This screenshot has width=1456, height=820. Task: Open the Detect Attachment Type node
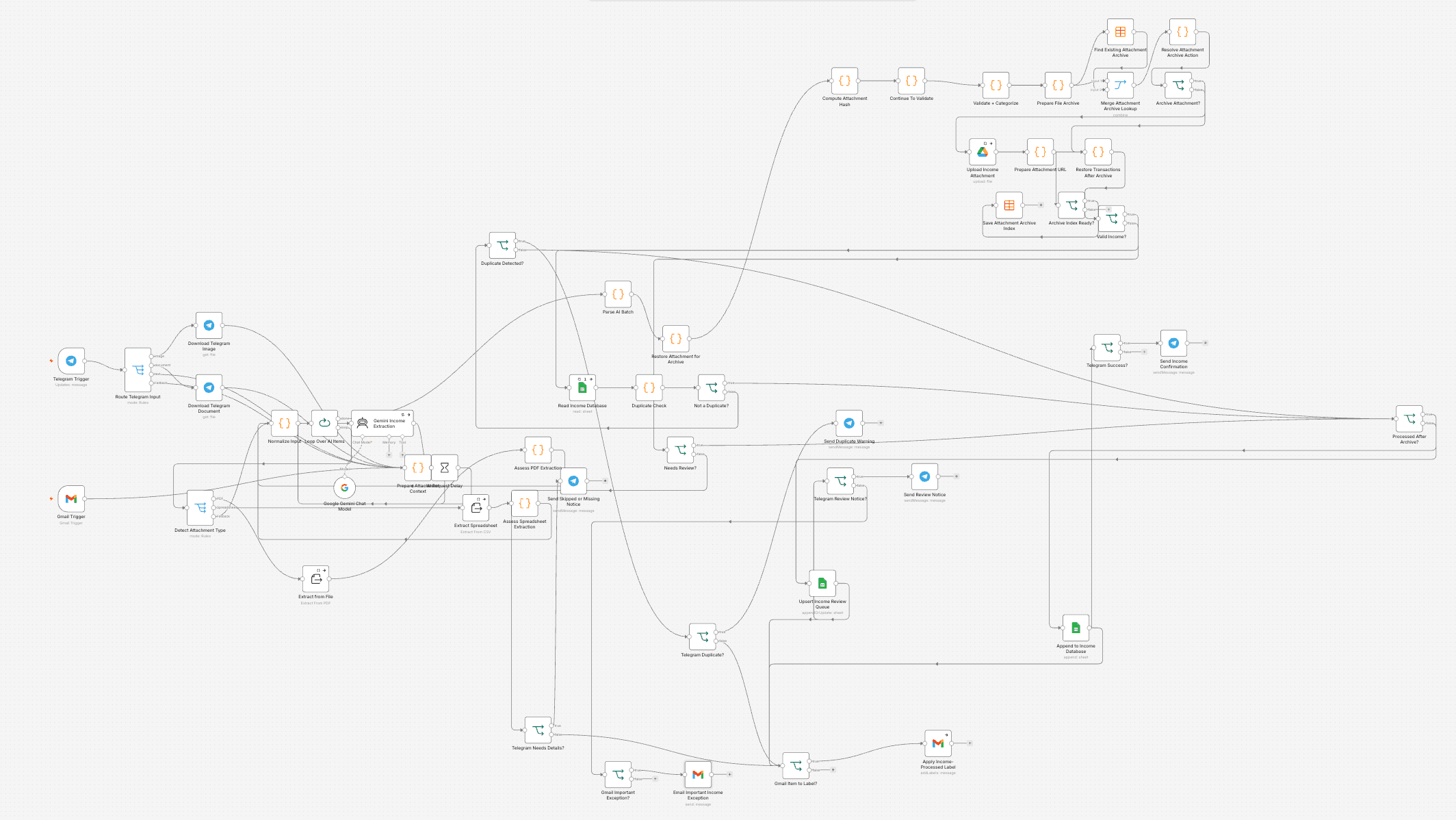[x=200, y=508]
